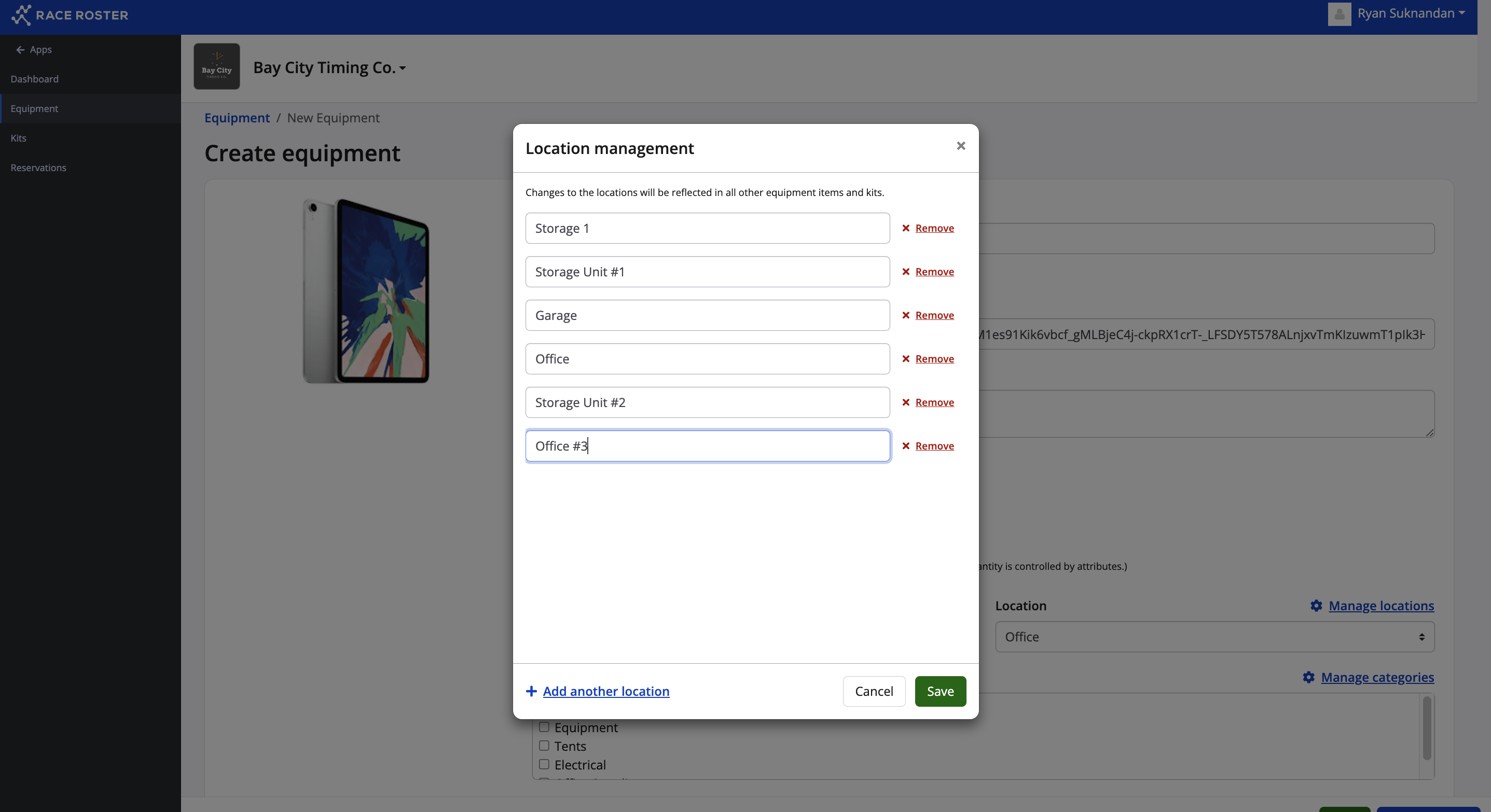This screenshot has height=812, width=1491.
Task: Click the gear icon beside Manage categories
Action: point(1309,677)
